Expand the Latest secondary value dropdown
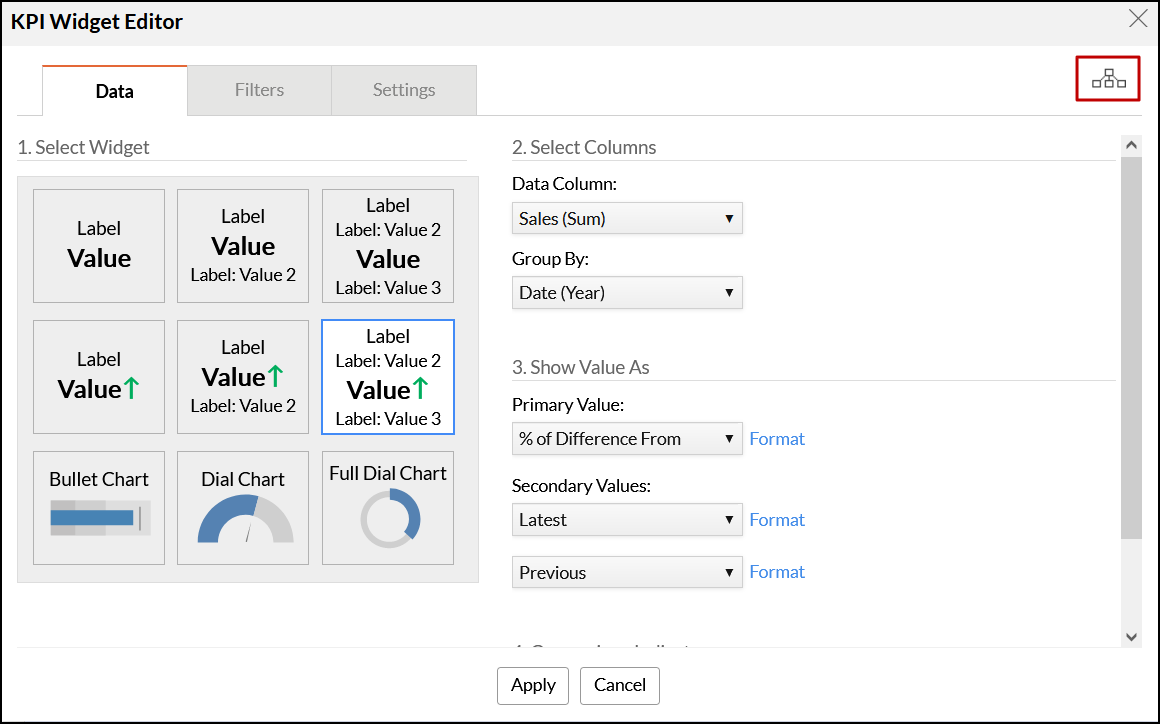The height and width of the screenshot is (724, 1160). (627, 520)
